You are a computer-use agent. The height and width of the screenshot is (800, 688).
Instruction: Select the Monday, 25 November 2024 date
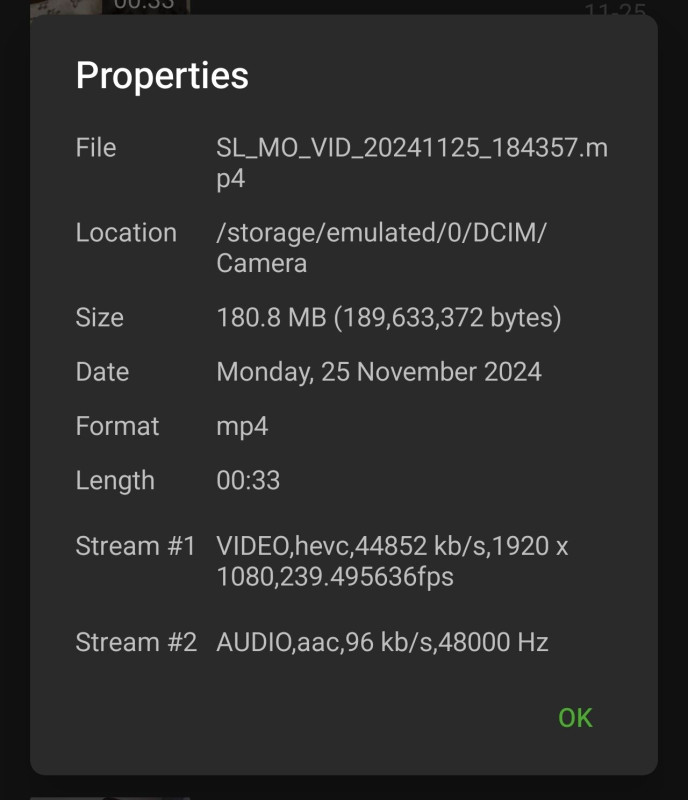pos(379,372)
